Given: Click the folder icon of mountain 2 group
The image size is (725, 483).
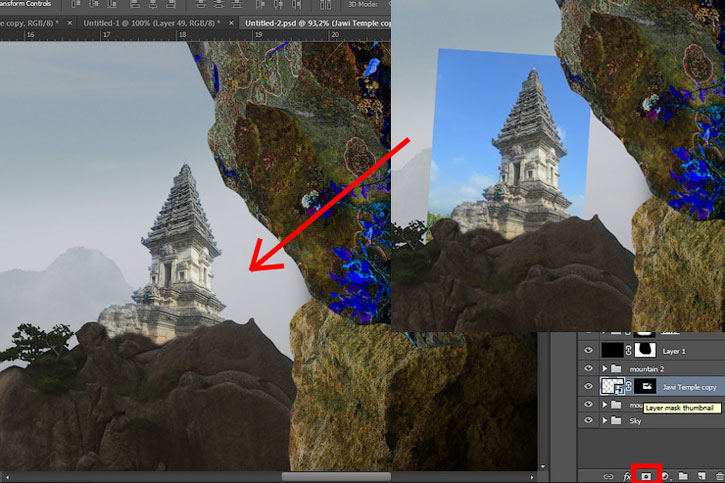Looking at the screenshot, I should pyautogui.click(x=616, y=368).
